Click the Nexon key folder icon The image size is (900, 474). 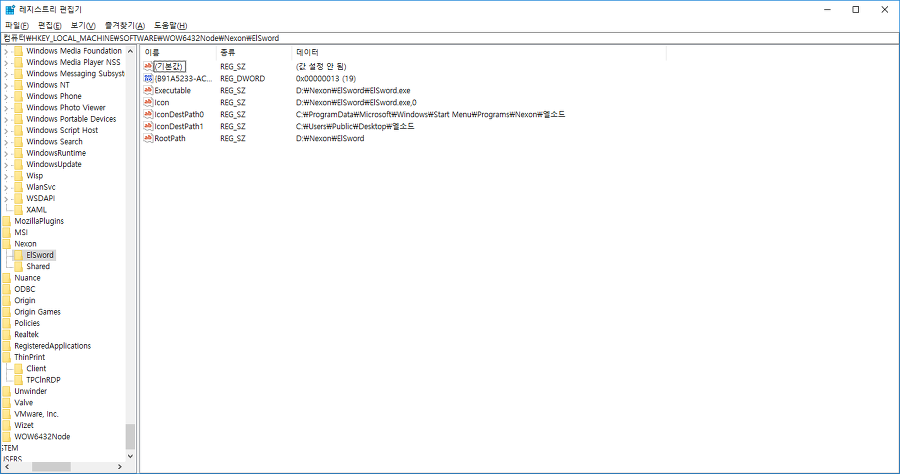[7, 243]
